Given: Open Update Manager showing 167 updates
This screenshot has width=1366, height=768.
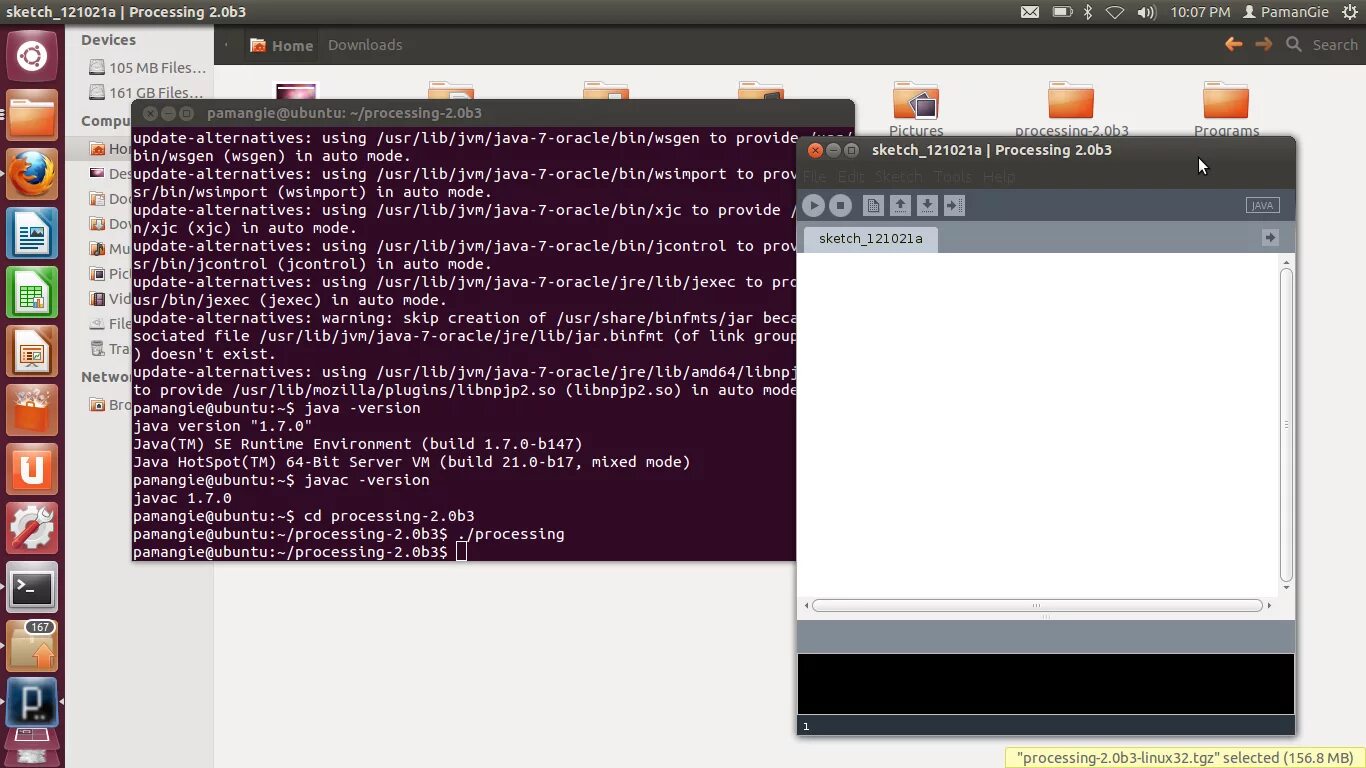Looking at the screenshot, I should [32, 647].
